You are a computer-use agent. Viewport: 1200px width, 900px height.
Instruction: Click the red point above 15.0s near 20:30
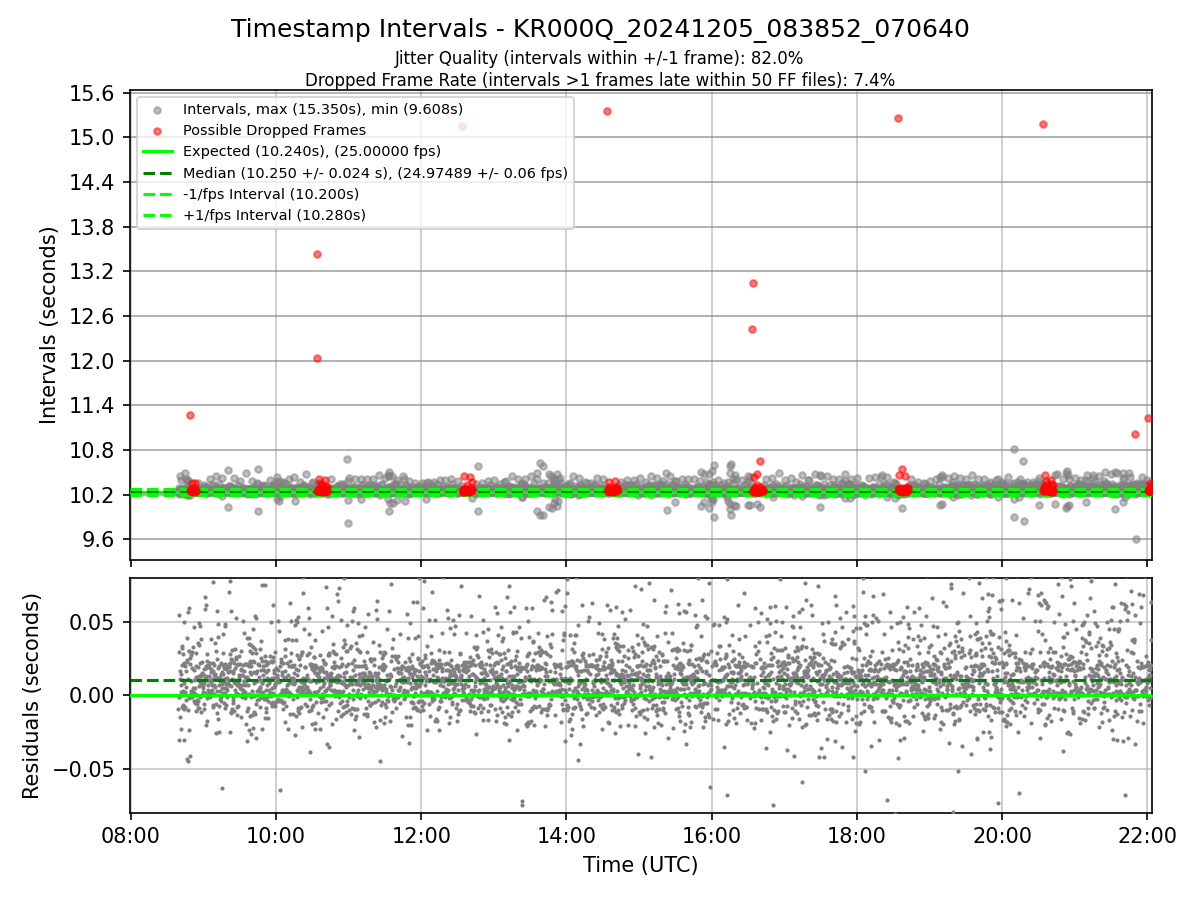pos(1043,124)
